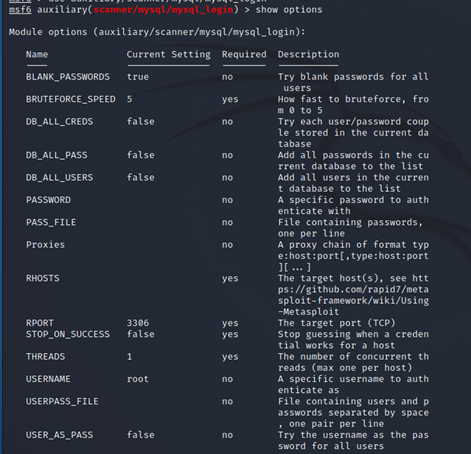Image resolution: width=471 pixels, height=454 pixels.
Task: Click the DB_ALL_PASS false setting
Action: point(140,155)
